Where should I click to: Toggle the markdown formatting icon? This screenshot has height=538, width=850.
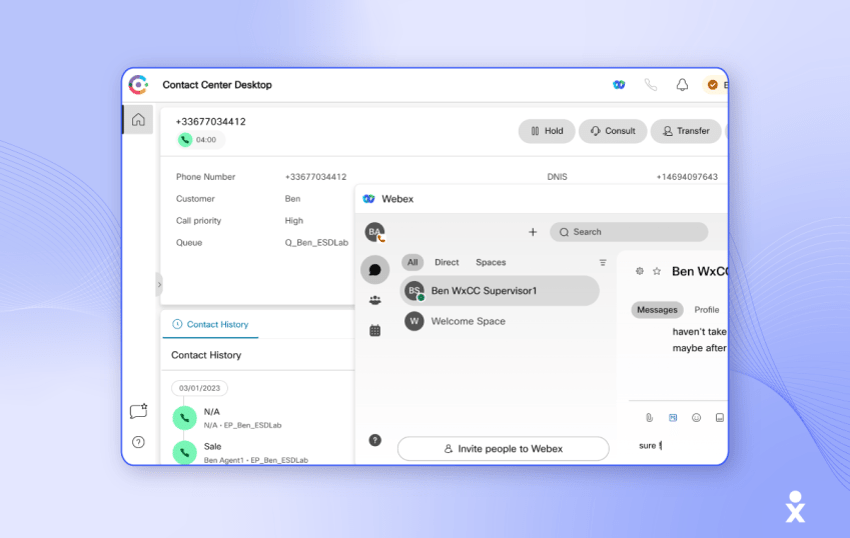pos(673,418)
